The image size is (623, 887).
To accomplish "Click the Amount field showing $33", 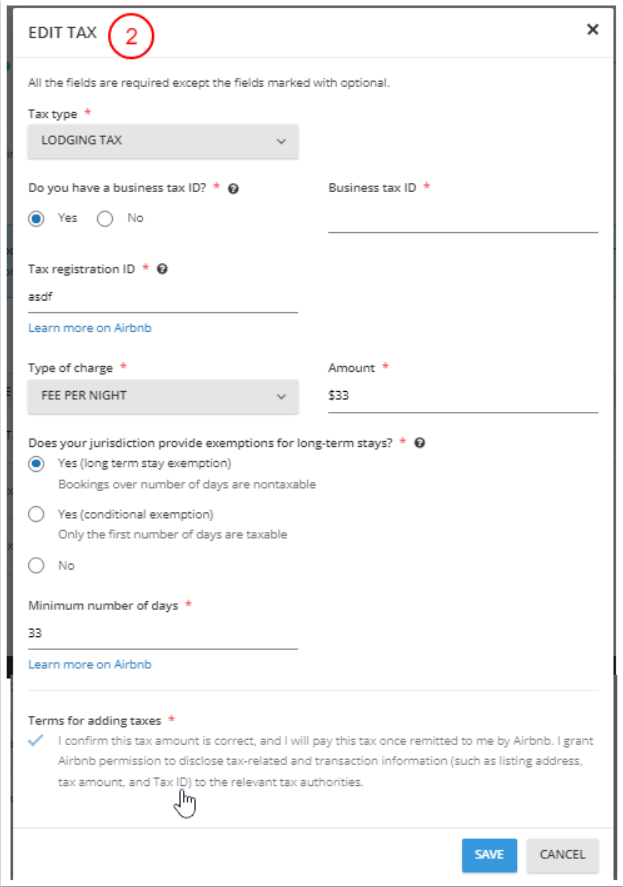I will click(462, 396).
